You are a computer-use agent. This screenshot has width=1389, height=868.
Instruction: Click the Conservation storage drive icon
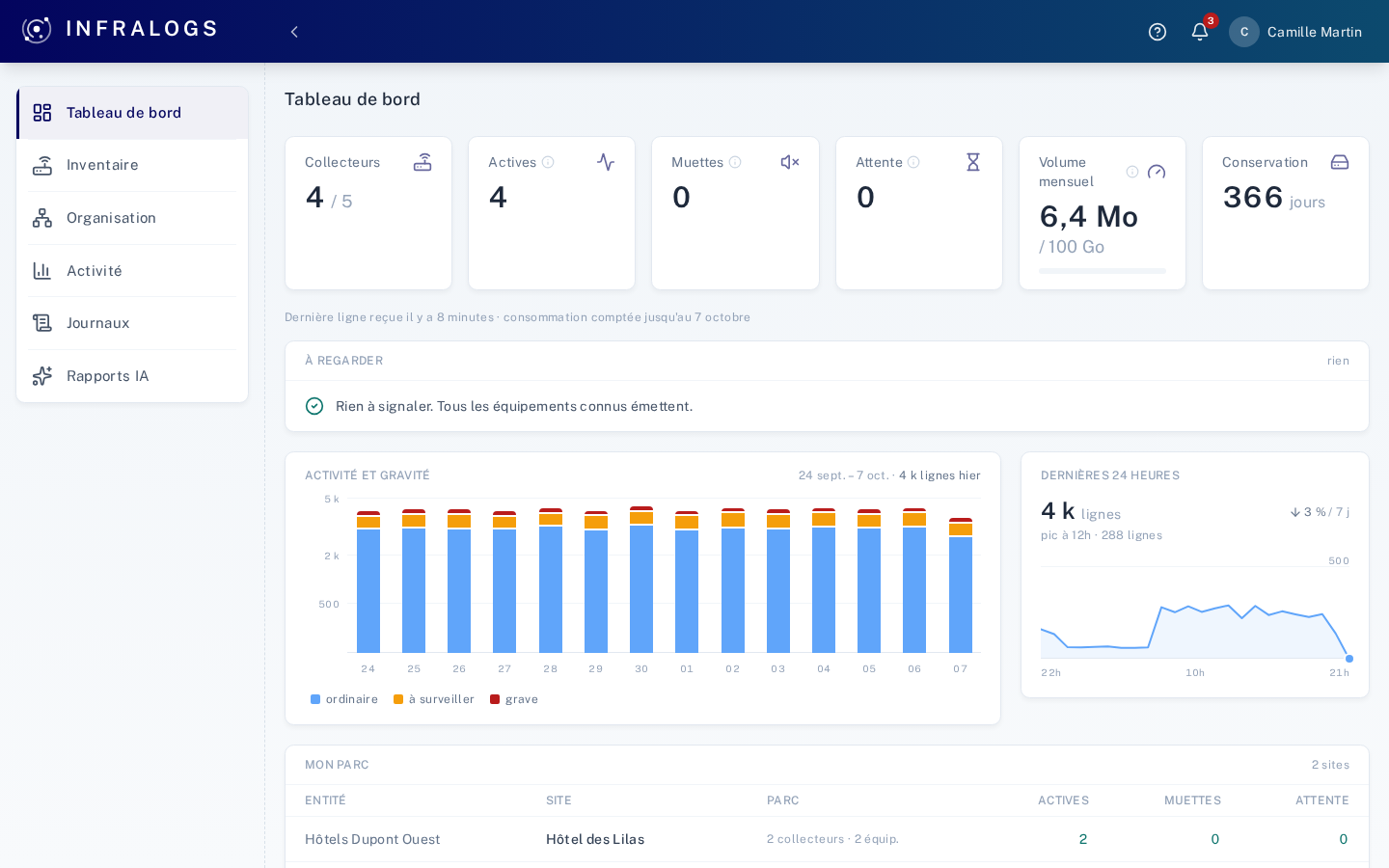1340,162
